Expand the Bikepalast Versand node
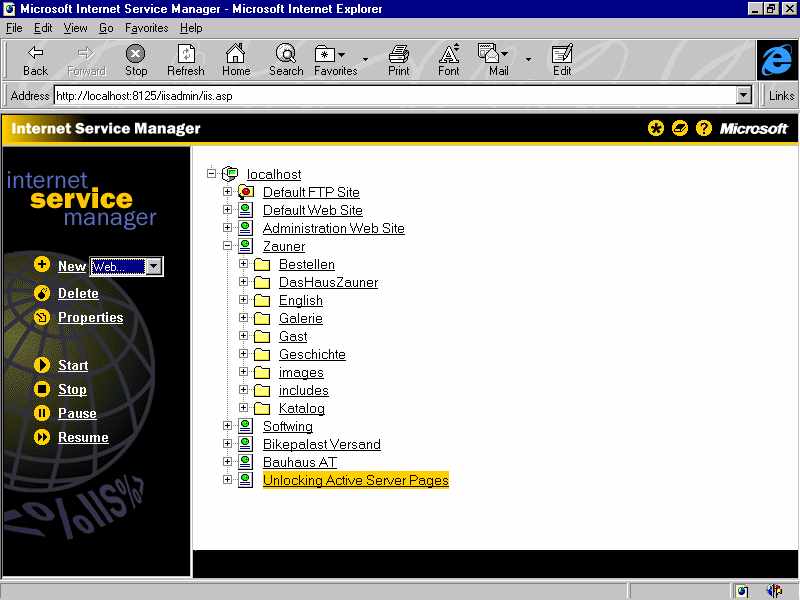Screen dimensions: 800x600 228,443
